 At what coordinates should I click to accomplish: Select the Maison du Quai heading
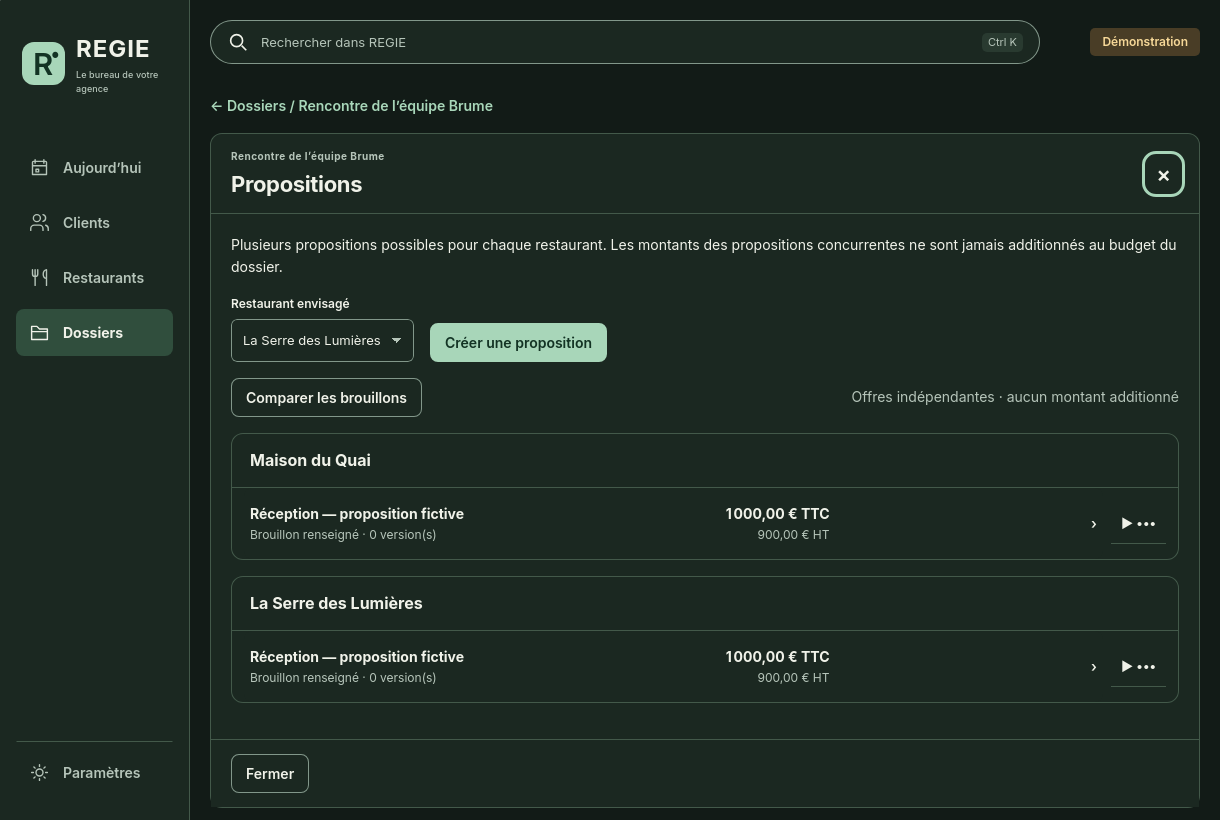(310, 460)
